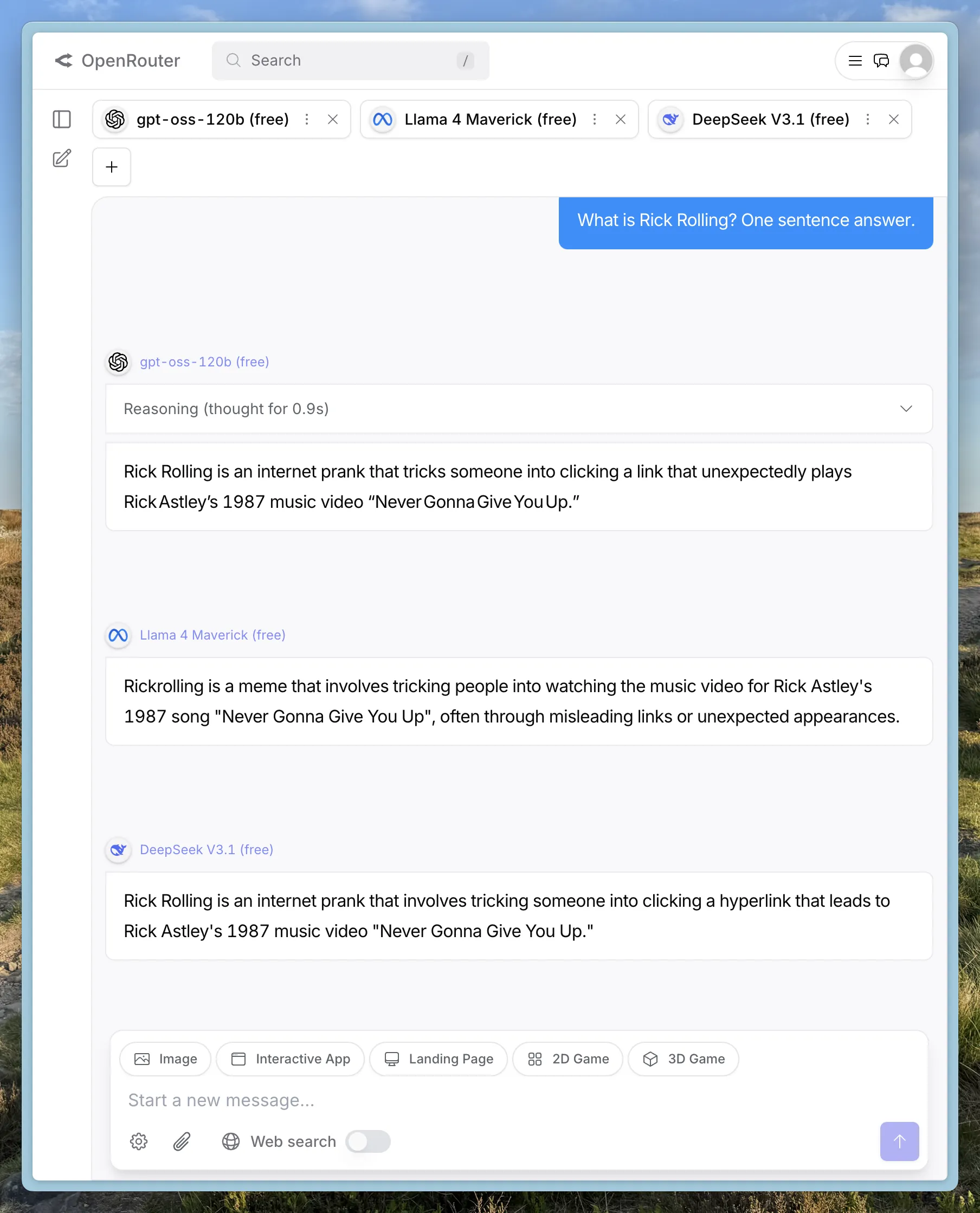Image resolution: width=980 pixels, height=1213 pixels.
Task: Open chat settings gear icon
Action: 138,1141
